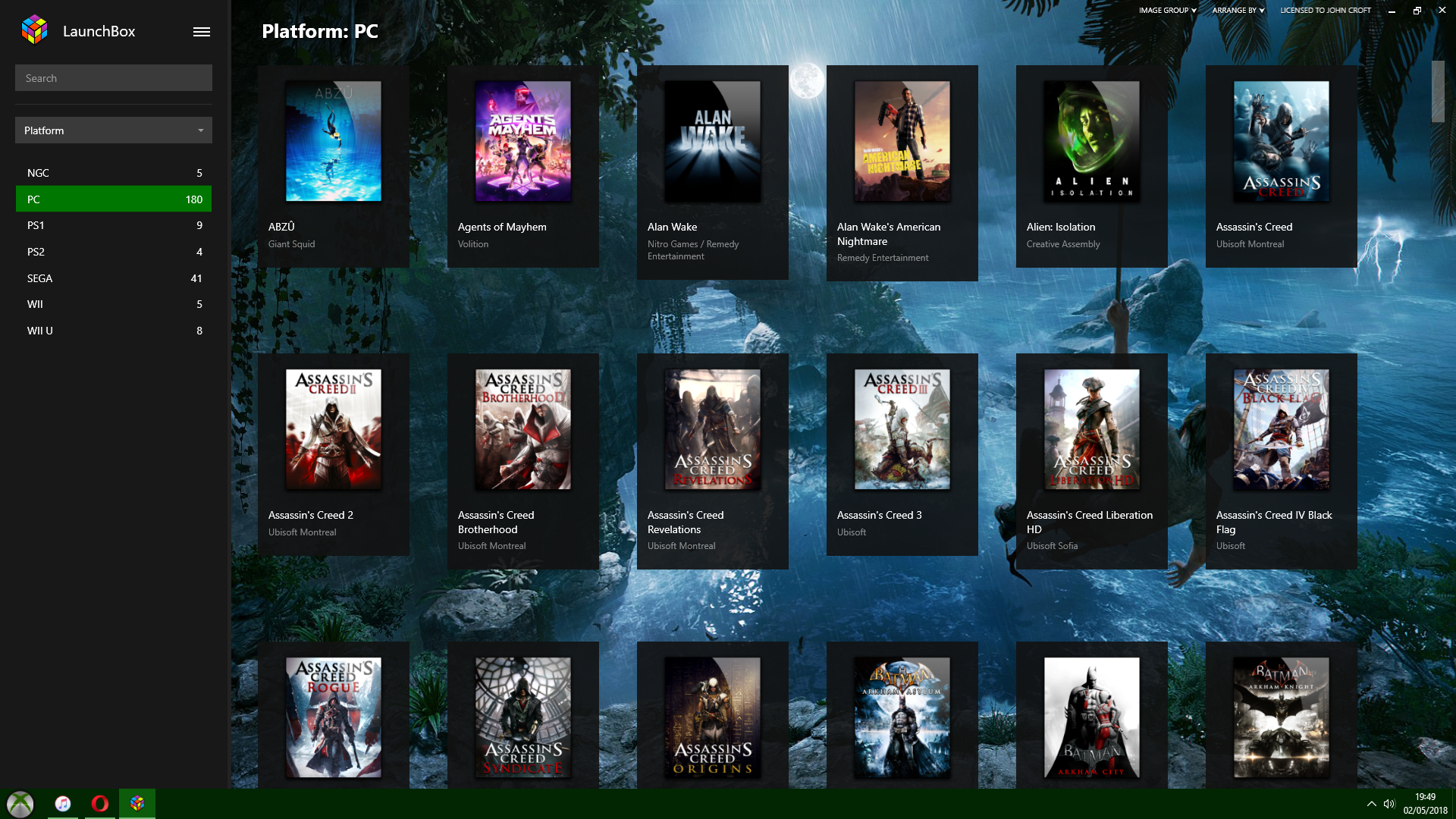
Task: Open iTunes from the taskbar
Action: 63,804
